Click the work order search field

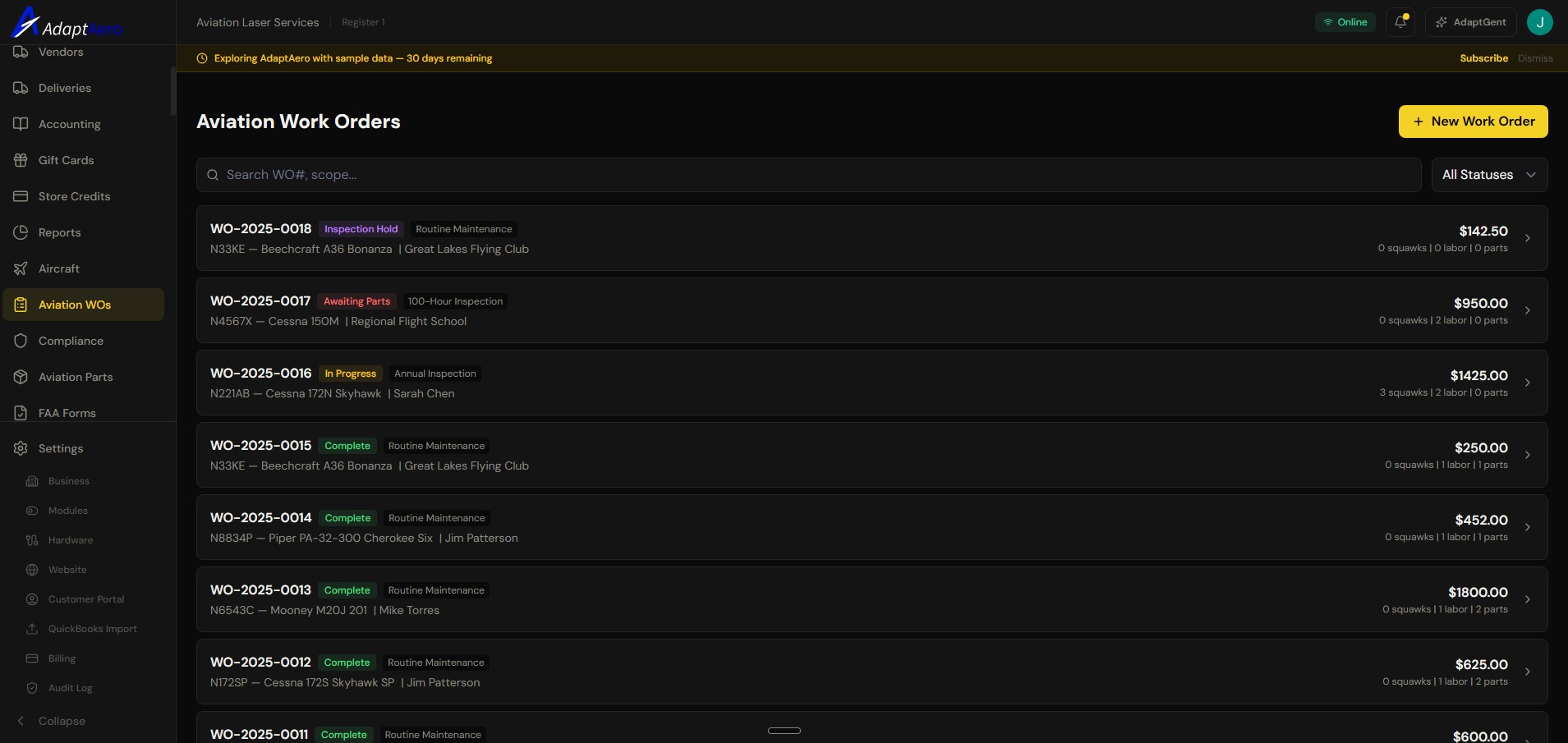pos(807,174)
